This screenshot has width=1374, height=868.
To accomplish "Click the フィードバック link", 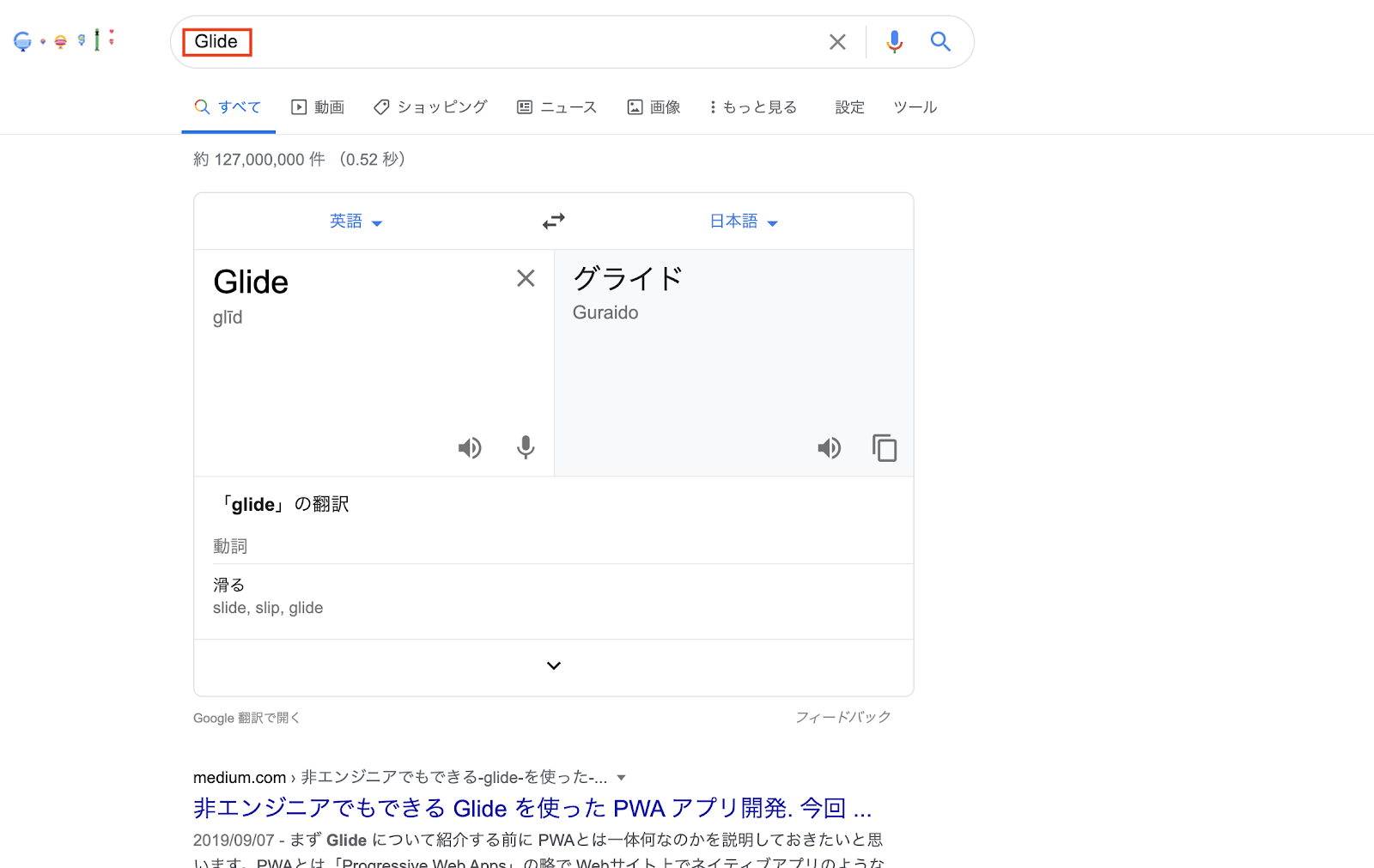I will point(842,717).
